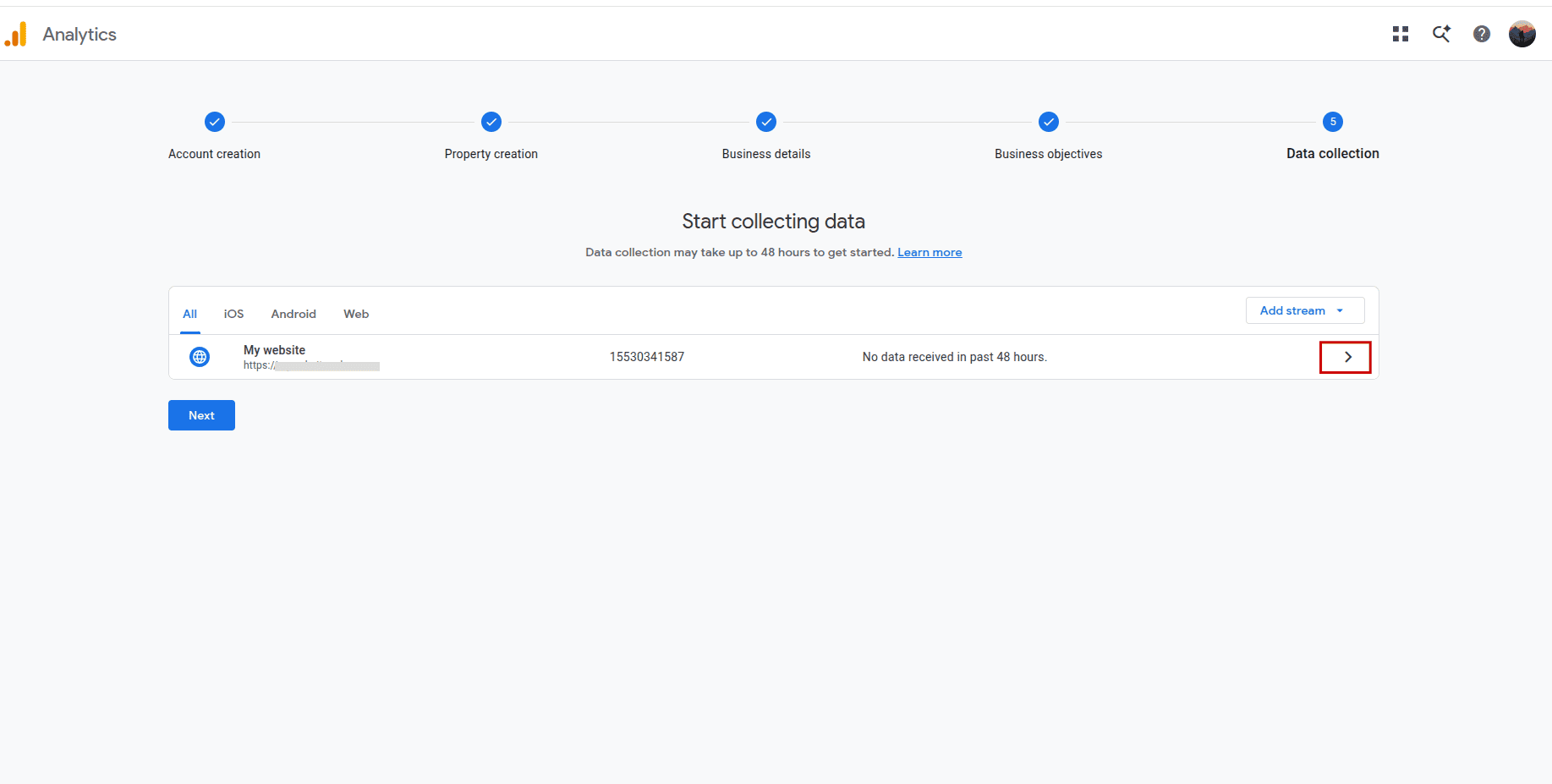The image size is (1552, 784).
Task: Switch to the iOS tab
Action: coord(233,314)
